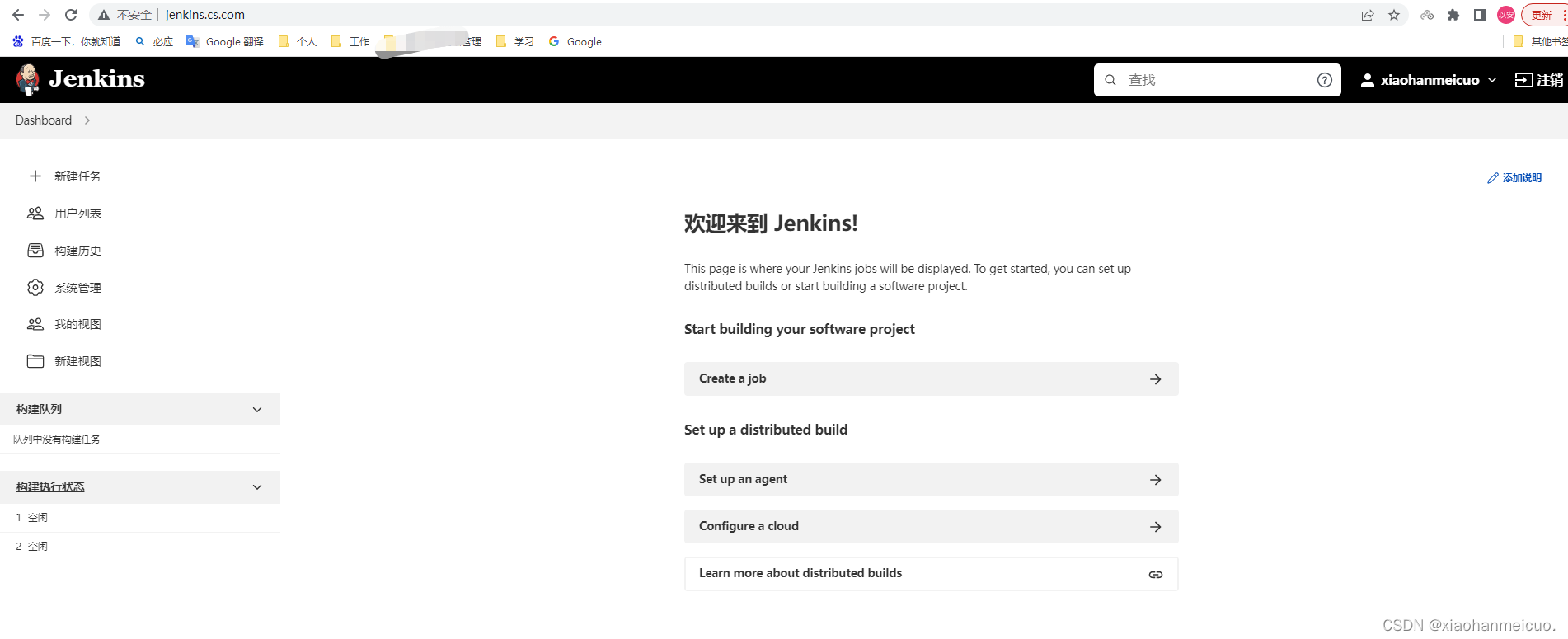Click the Jenkins butler logo icon
The image size is (1568, 639).
pyautogui.click(x=28, y=79)
